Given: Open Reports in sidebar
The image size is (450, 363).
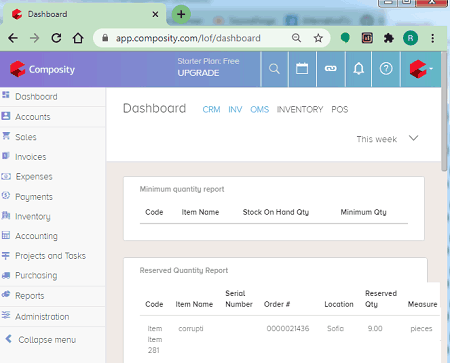Looking at the screenshot, I should (x=30, y=296).
